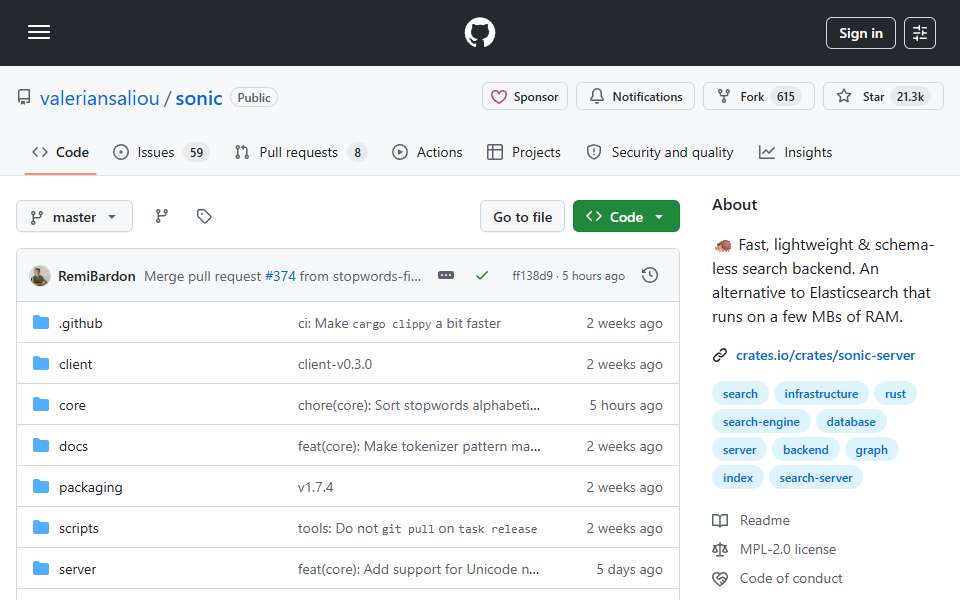The image size is (960, 600).
Task: Click Go to file button
Action: click(522, 217)
